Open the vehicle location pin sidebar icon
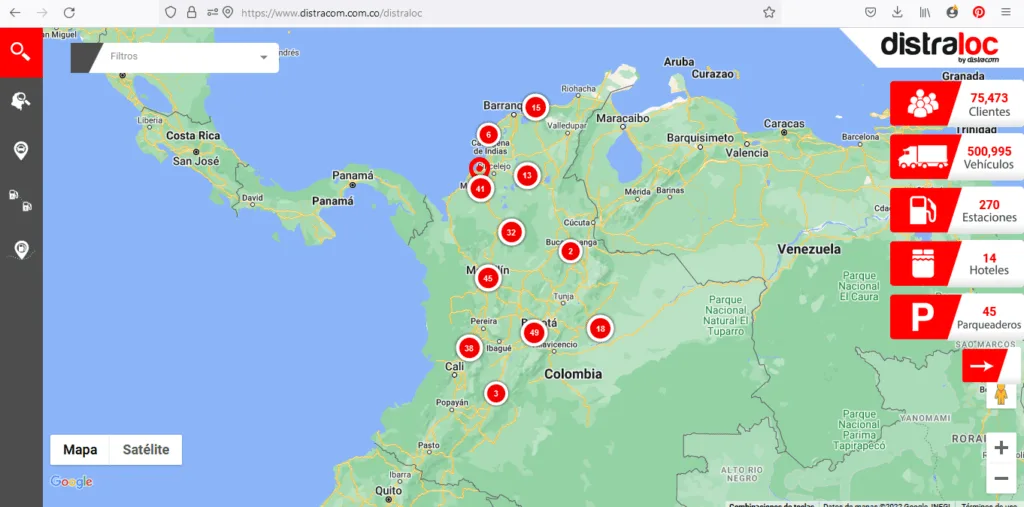 pos(20,150)
